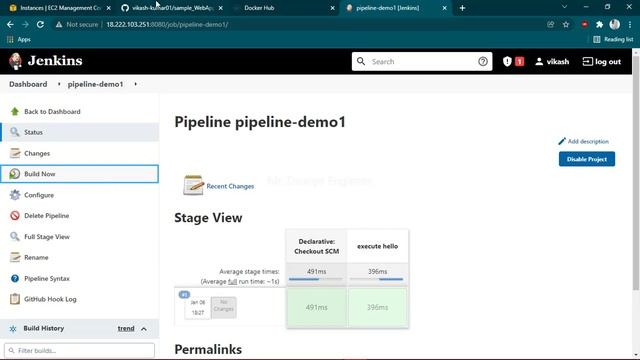Image resolution: width=640 pixels, height=360 pixels.
Task: Expand the Dashboard breadcrumb dropdown arrow
Action: pyautogui.click(x=59, y=84)
